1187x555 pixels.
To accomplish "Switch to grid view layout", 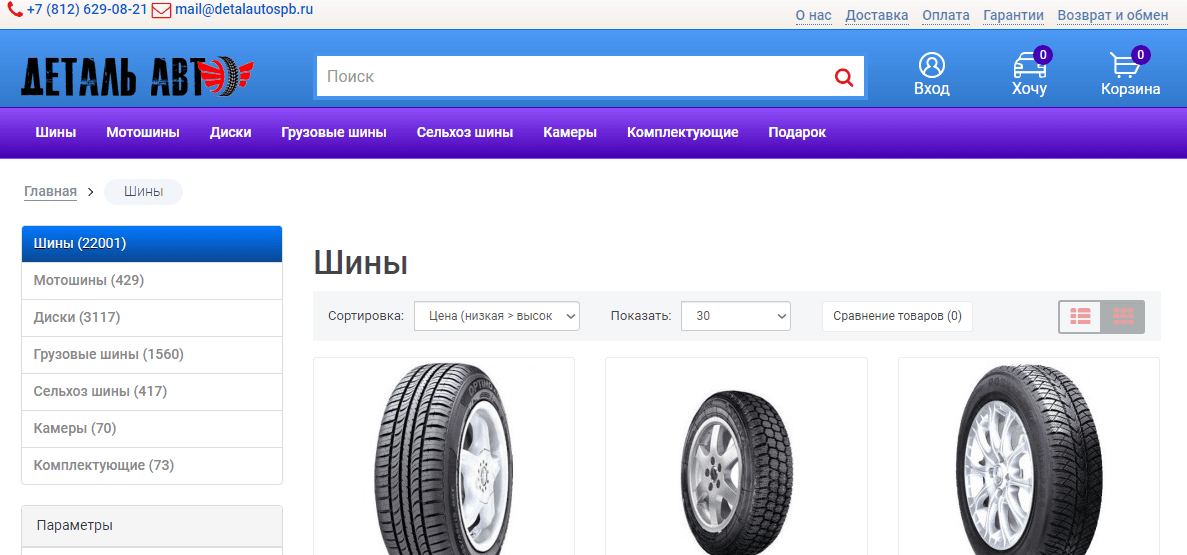I will tap(1123, 316).
